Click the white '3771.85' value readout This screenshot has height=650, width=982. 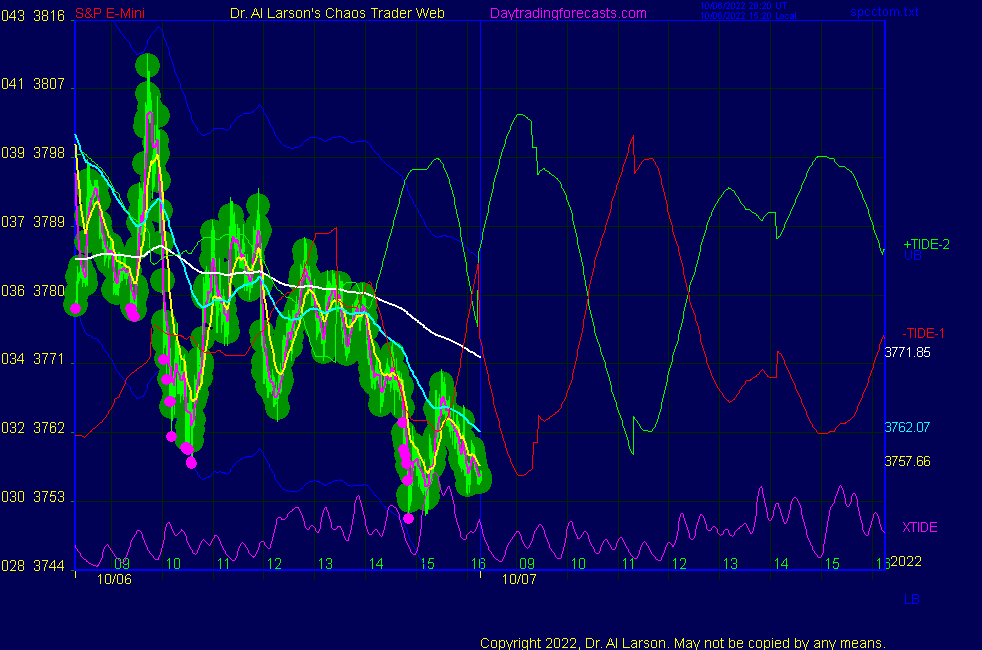pos(907,353)
